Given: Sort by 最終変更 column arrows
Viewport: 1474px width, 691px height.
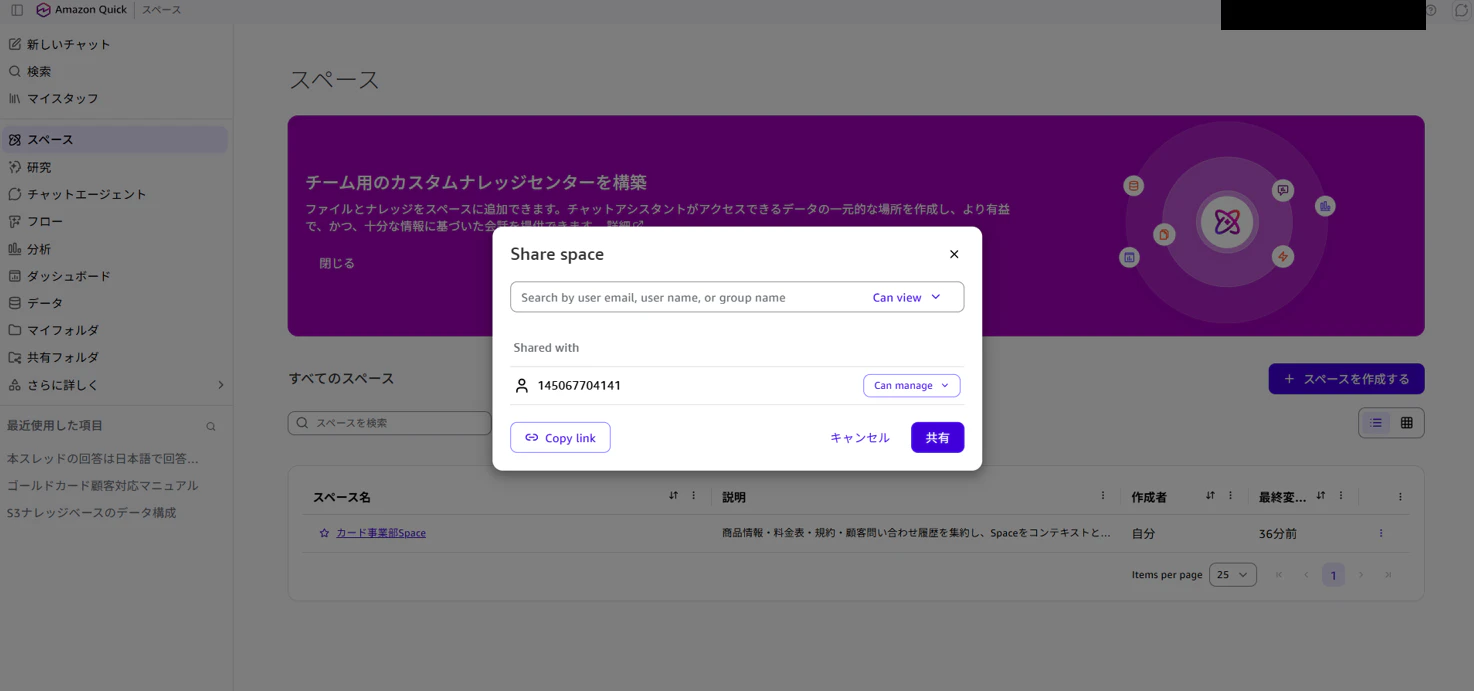Looking at the screenshot, I should [x=1321, y=496].
